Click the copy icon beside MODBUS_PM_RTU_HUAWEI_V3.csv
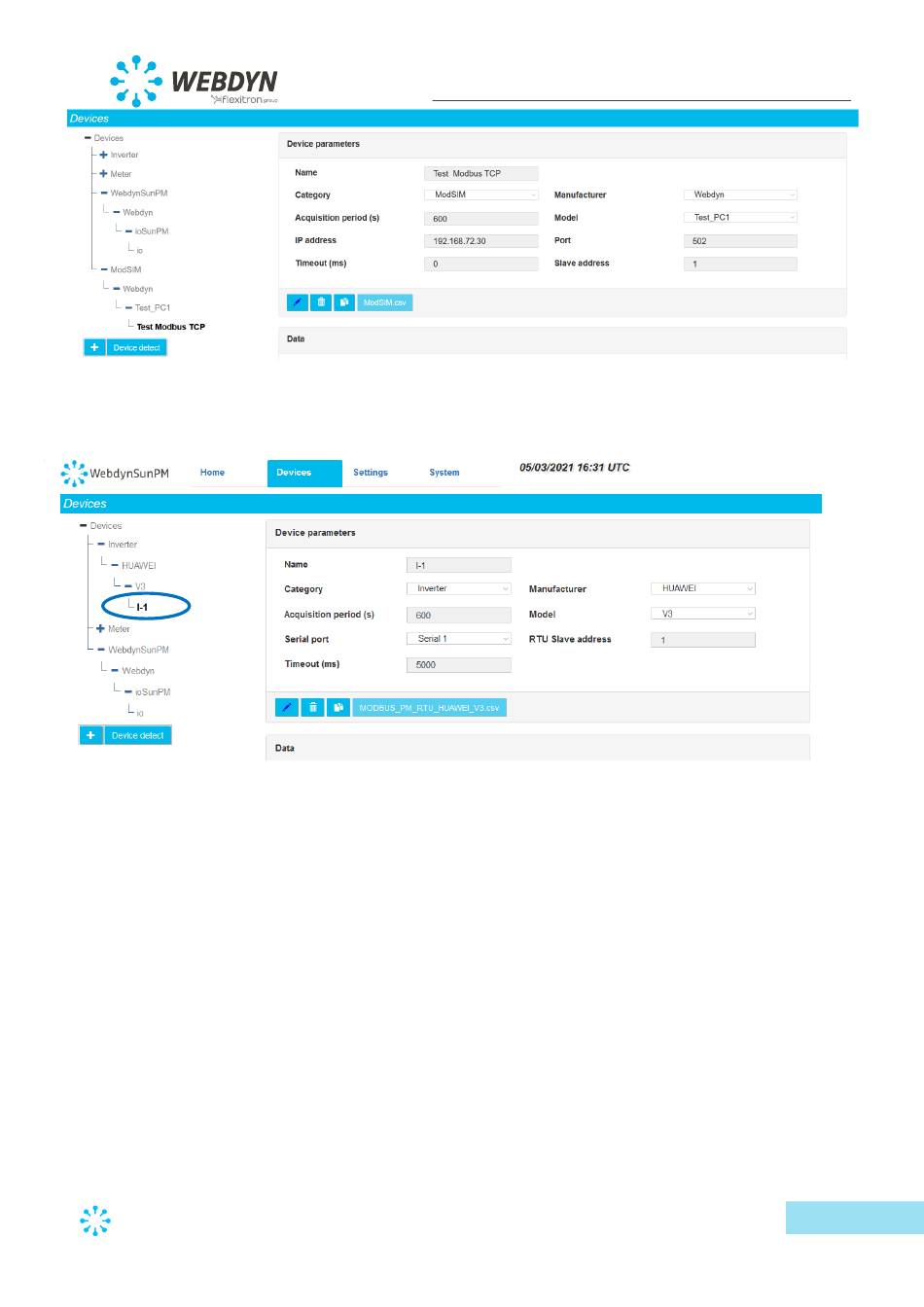 click(338, 708)
